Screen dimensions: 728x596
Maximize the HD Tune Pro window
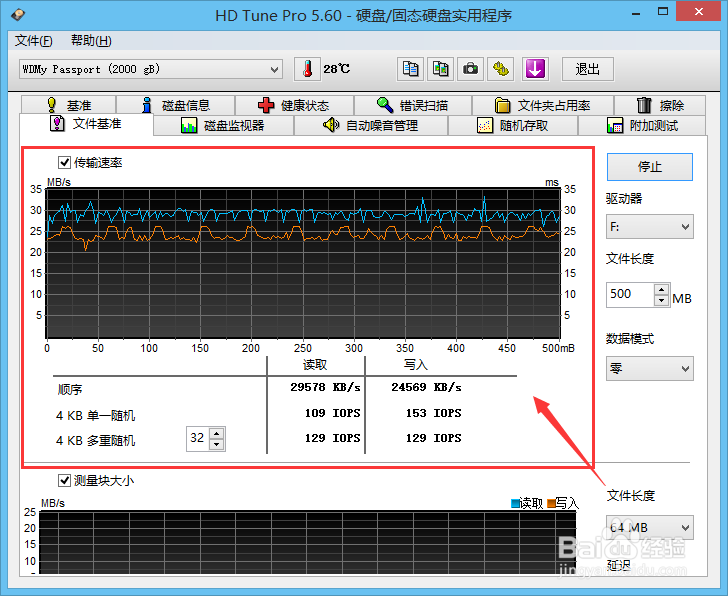click(x=663, y=12)
